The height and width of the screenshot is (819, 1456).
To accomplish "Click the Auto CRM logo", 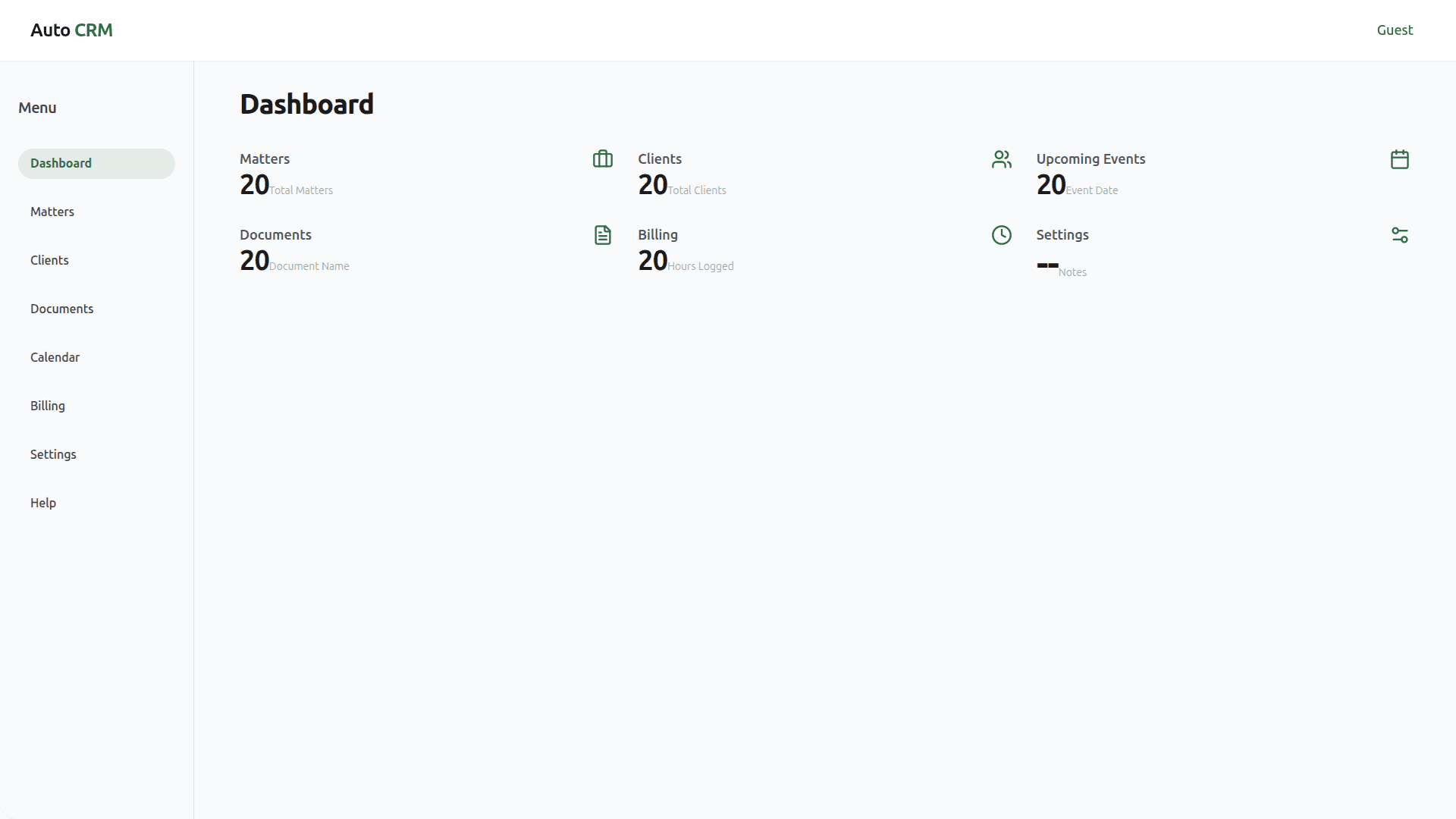I will (x=71, y=30).
